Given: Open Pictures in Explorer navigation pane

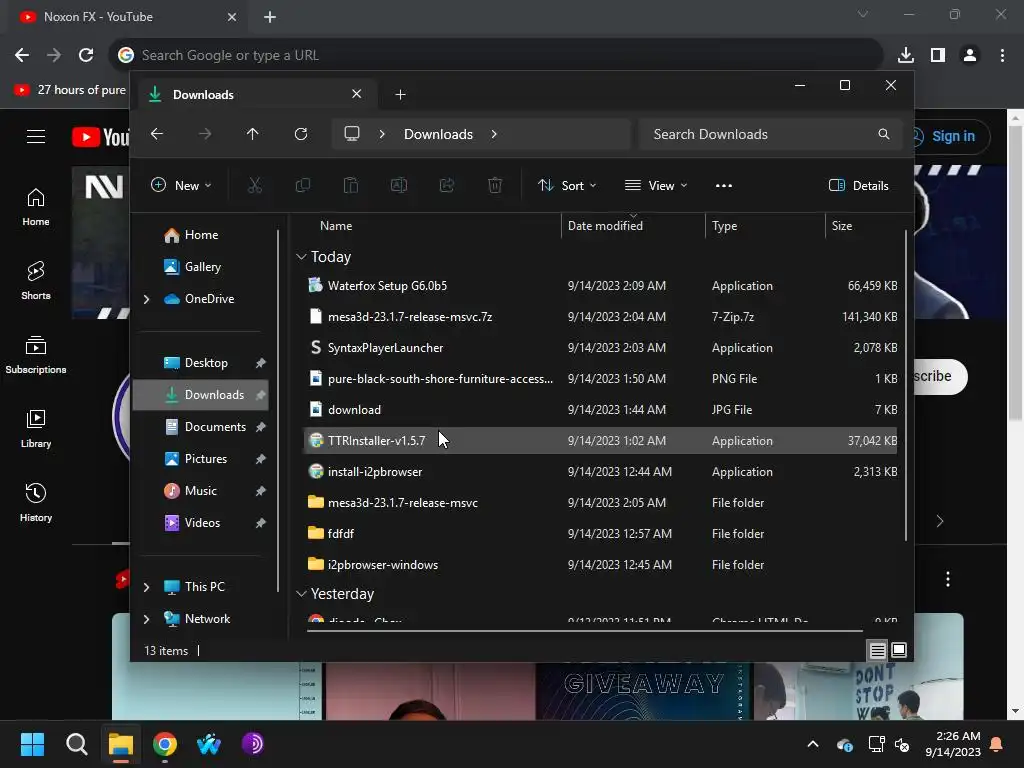Looking at the screenshot, I should tap(206, 459).
